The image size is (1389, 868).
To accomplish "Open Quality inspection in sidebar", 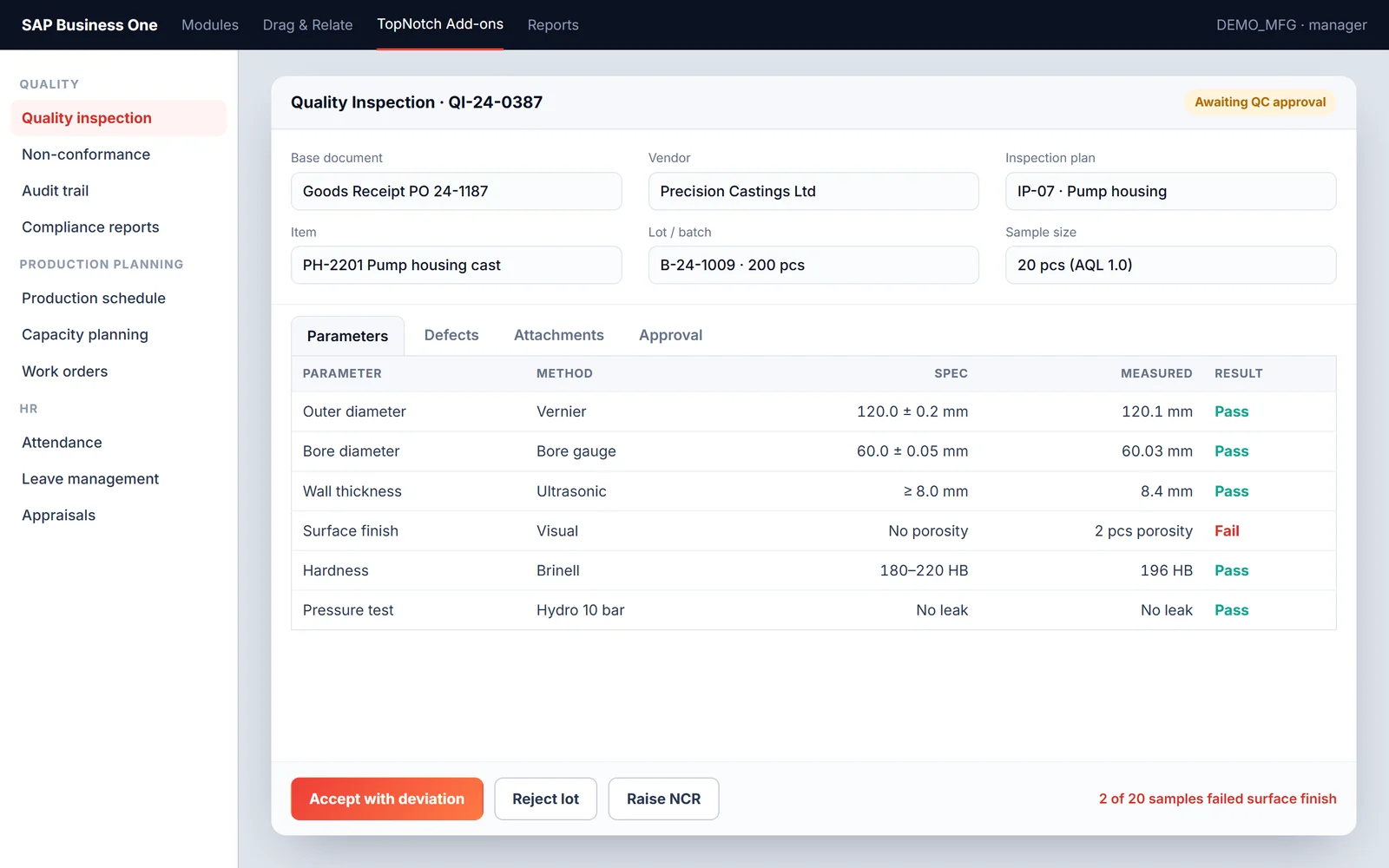I will tap(119, 118).
